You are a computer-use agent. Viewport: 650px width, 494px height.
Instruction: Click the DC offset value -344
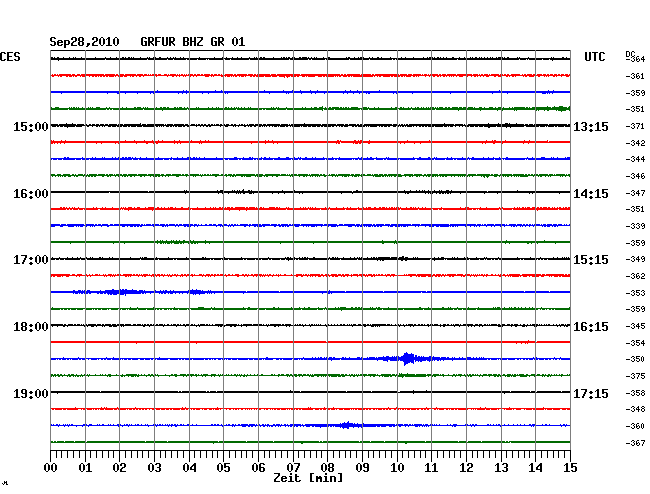(x=635, y=159)
